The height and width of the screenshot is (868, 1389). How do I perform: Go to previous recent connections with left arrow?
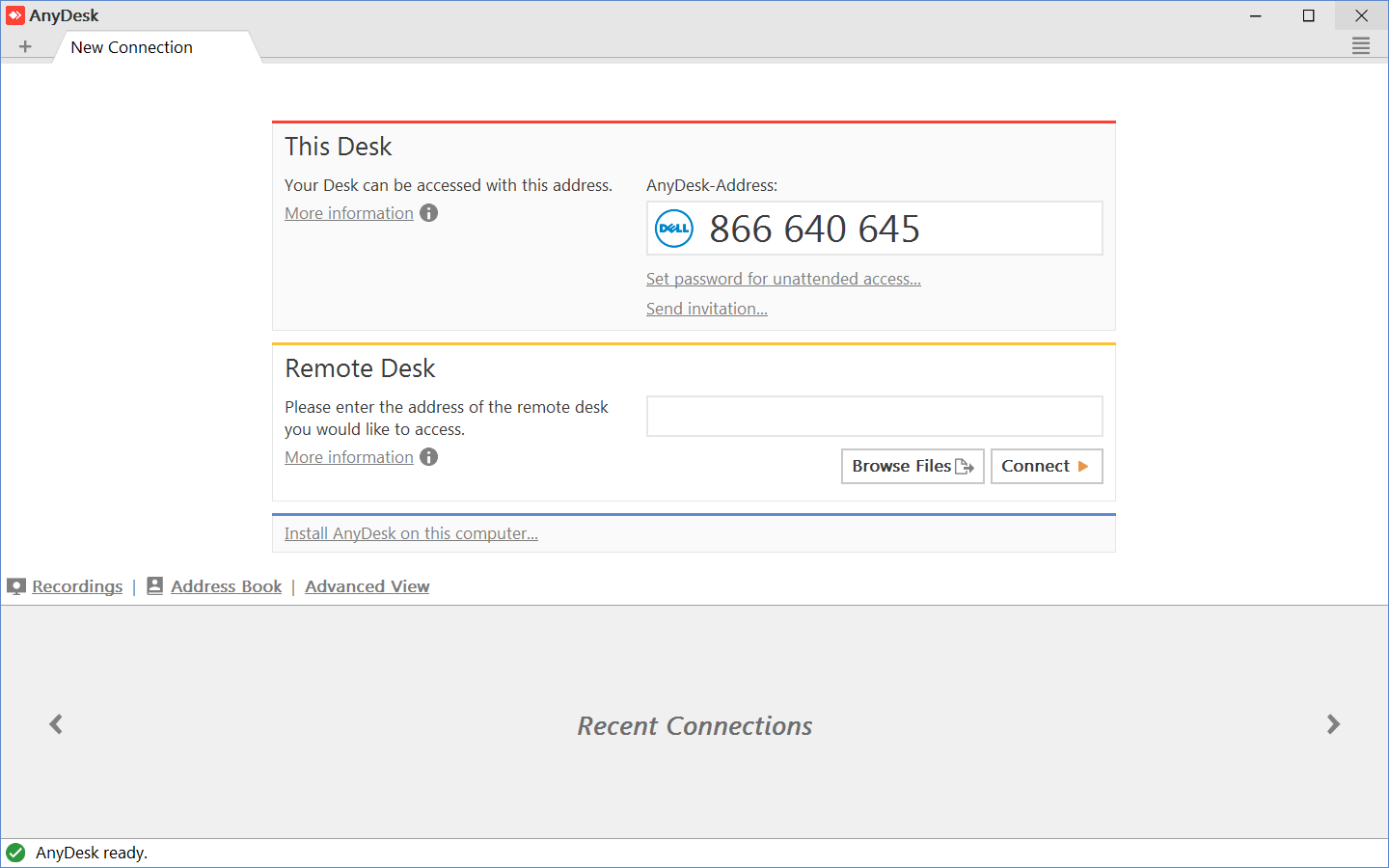(56, 724)
